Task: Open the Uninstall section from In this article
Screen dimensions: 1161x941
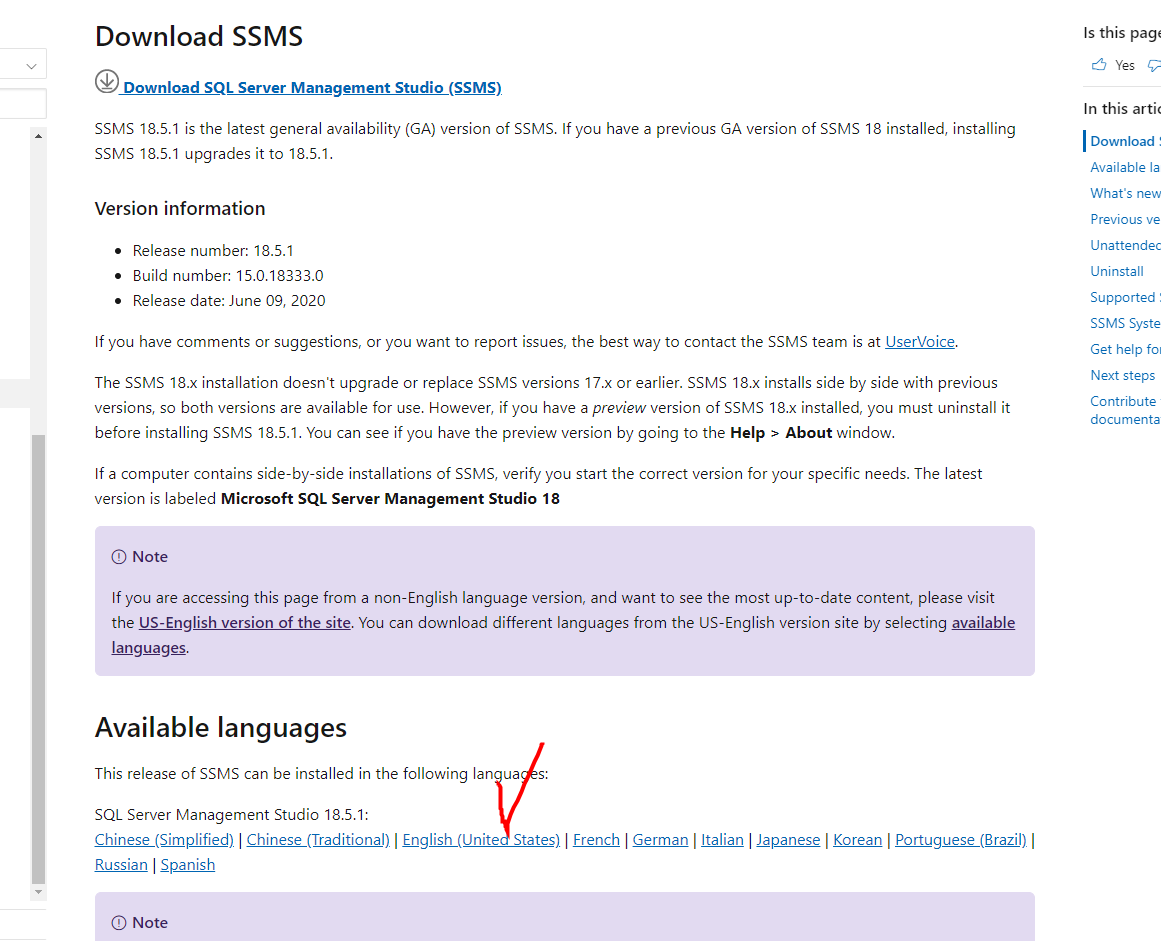Action: 1117,271
